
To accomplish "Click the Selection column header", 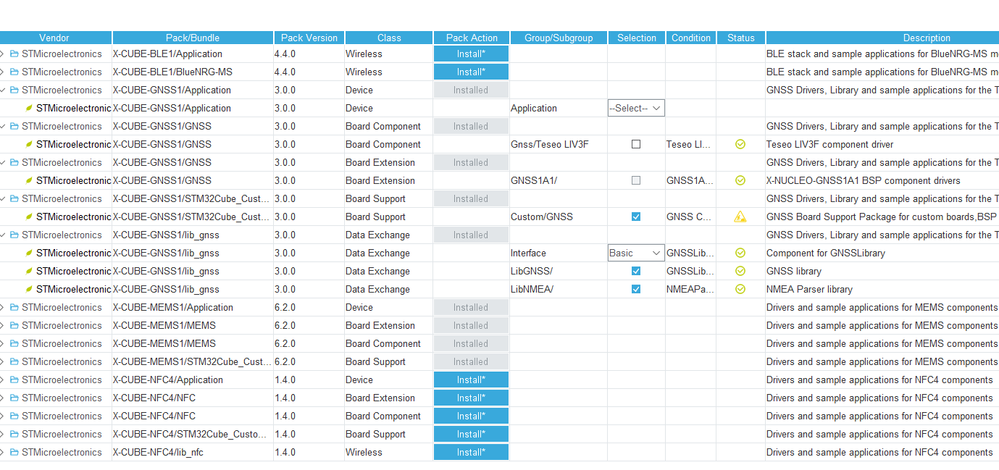I will 636,38.
